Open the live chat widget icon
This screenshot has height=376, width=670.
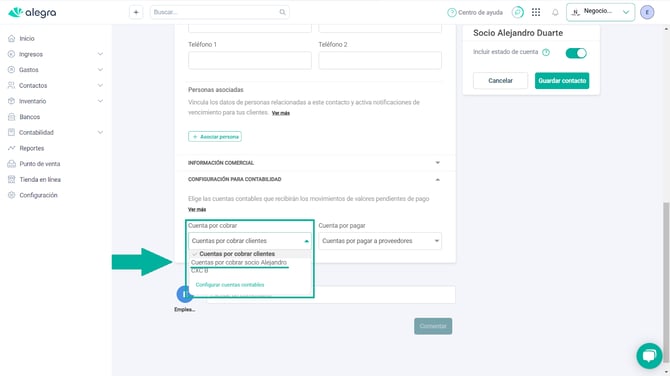[649, 355]
